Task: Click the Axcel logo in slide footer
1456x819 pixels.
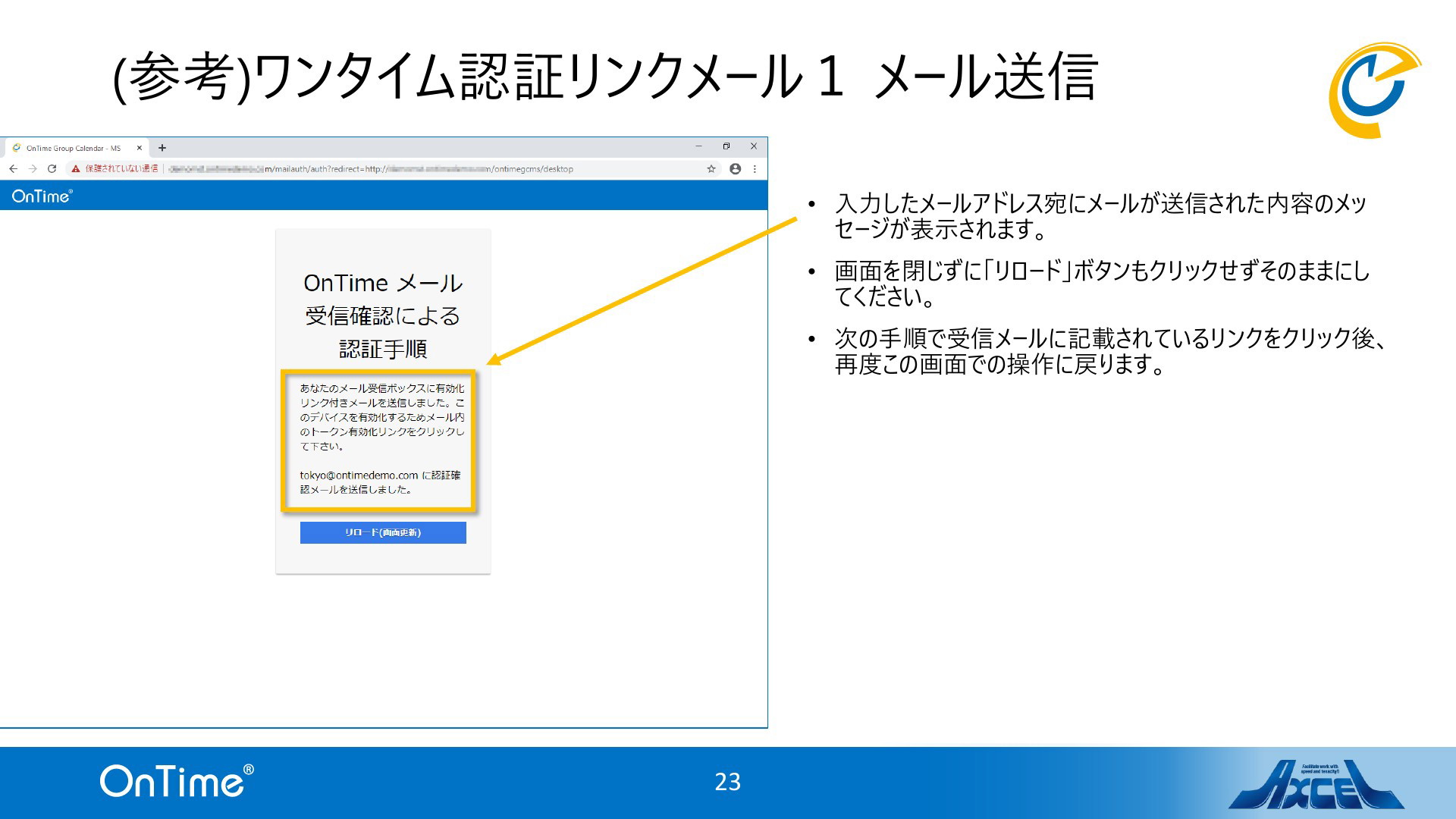Action: pyautogui.click(x=1316, y=784)
